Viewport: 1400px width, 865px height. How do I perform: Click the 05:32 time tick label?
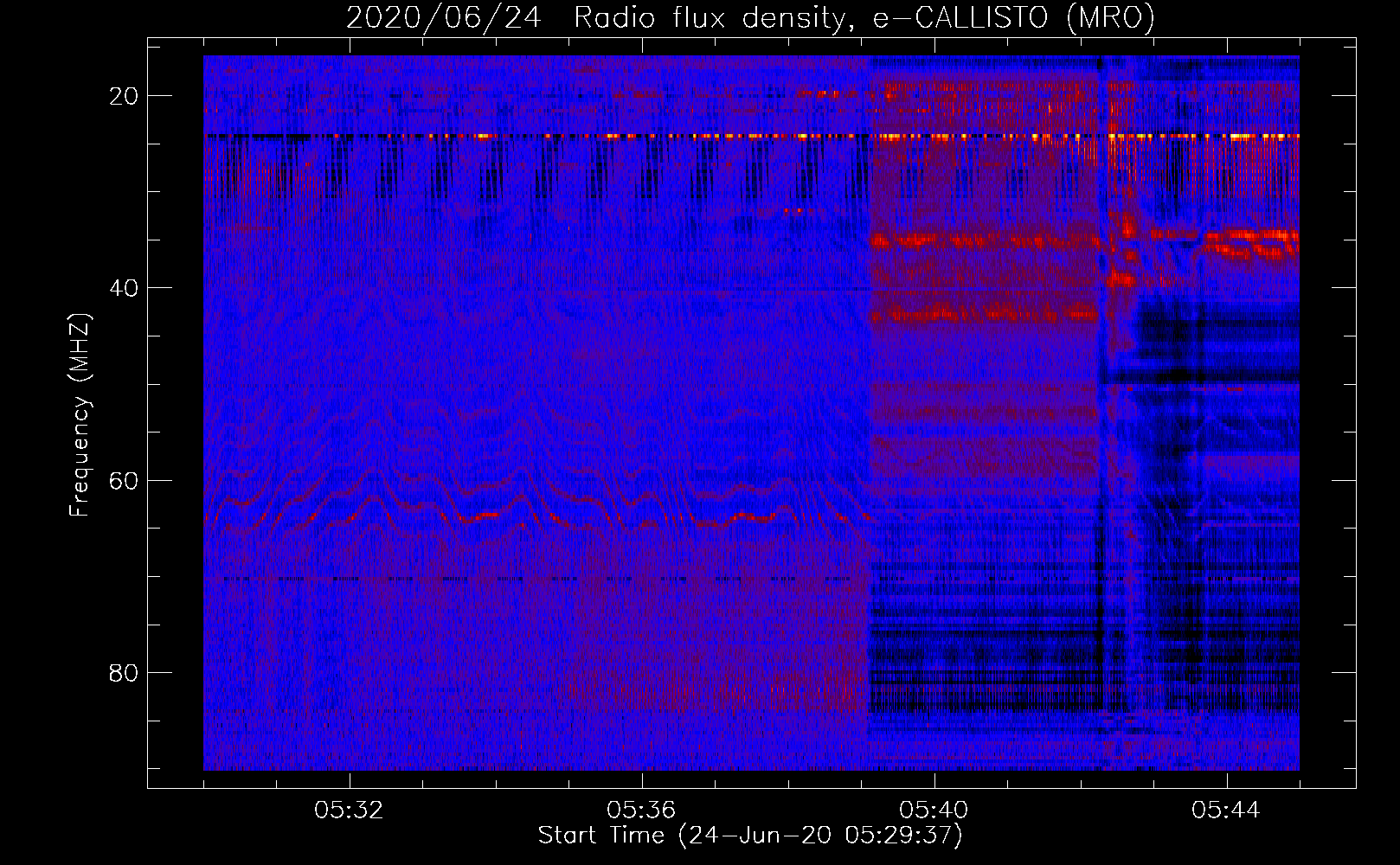pyautogui.click(x=350, y=811)
